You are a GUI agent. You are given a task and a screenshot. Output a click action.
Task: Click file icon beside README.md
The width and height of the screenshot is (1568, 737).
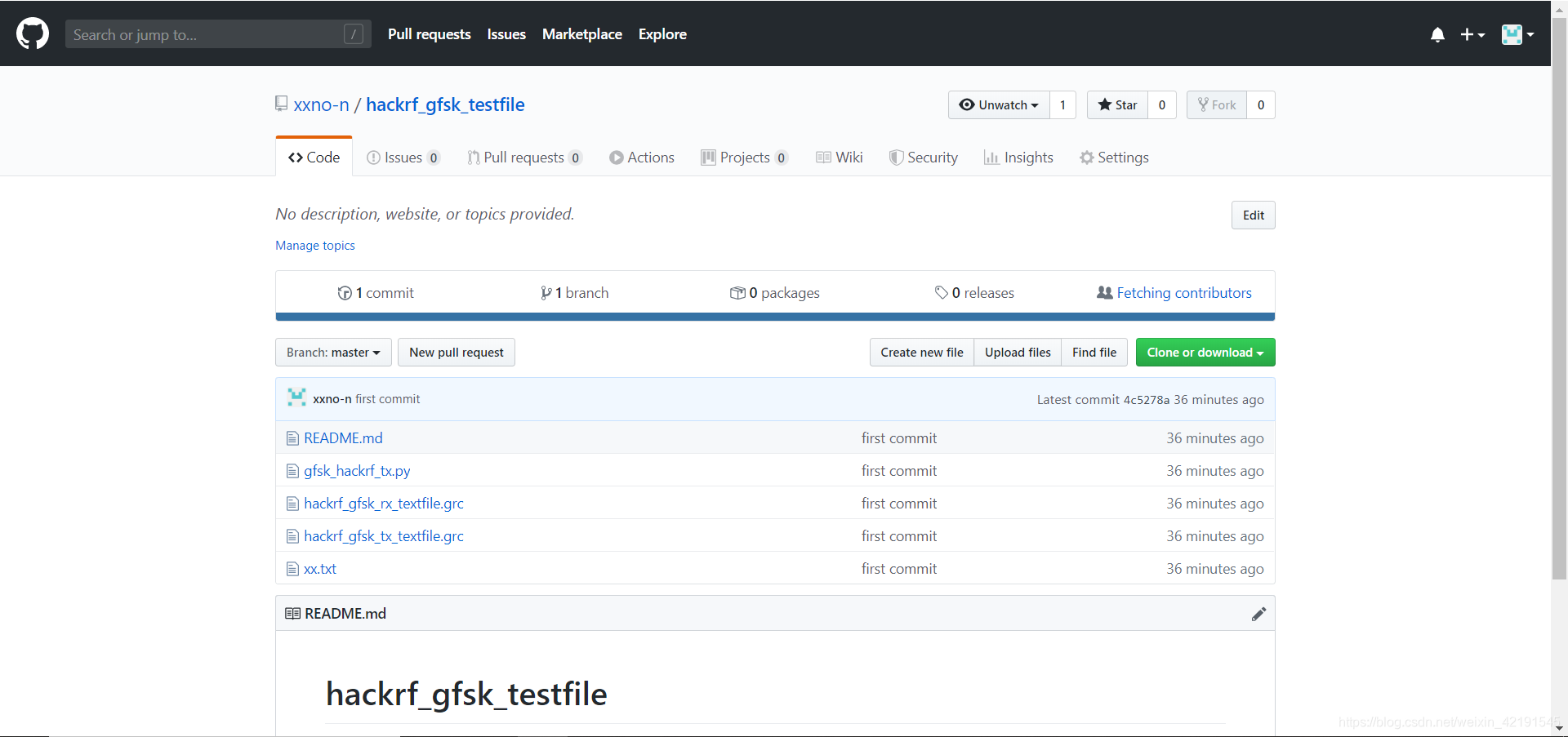pyautogui.click(x=292, y=438)
